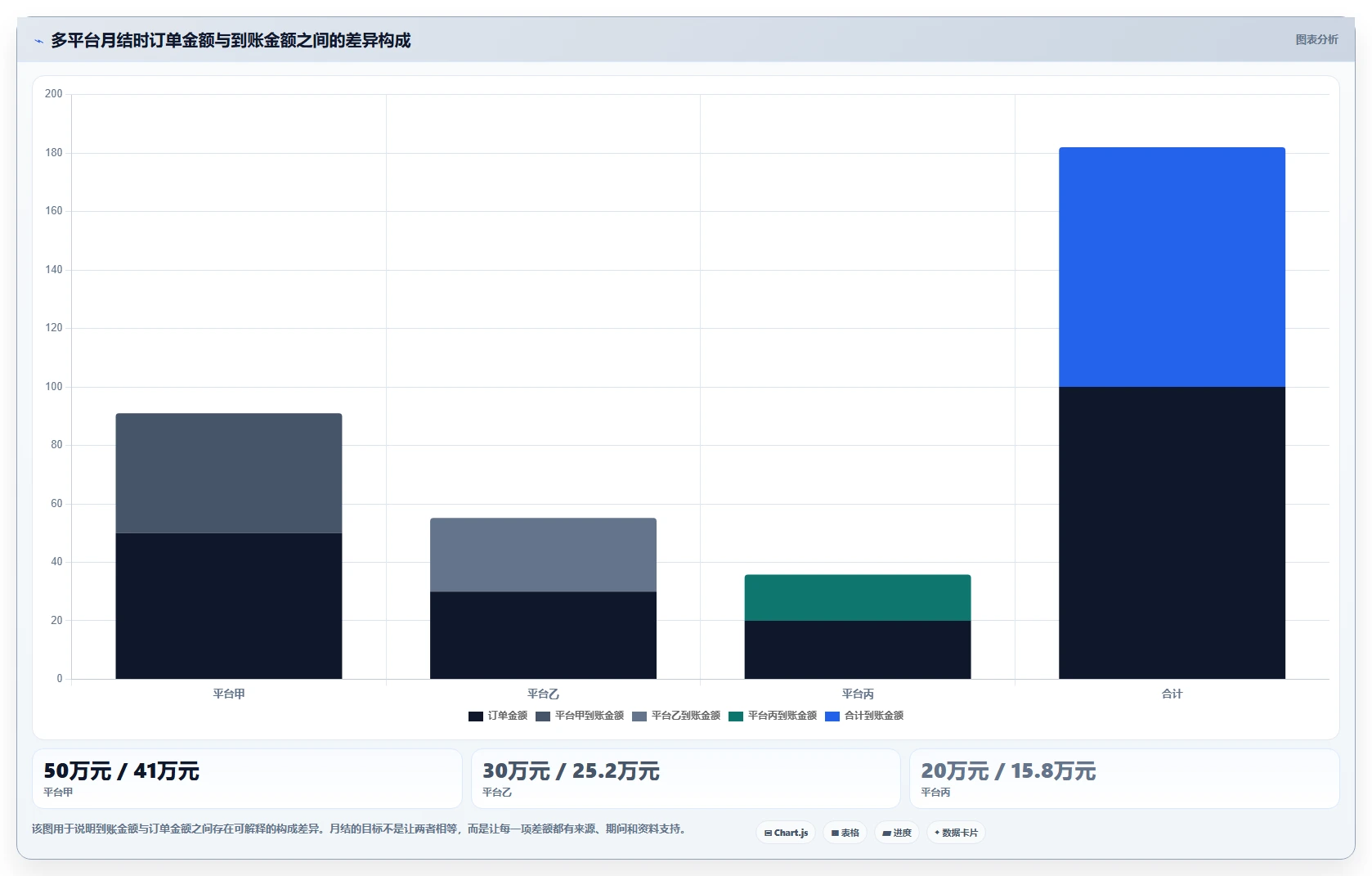This screenshot has height=876, width=1372.
Task: Click the 200 y-axis tick label
Action: click(x=53, y=94)
